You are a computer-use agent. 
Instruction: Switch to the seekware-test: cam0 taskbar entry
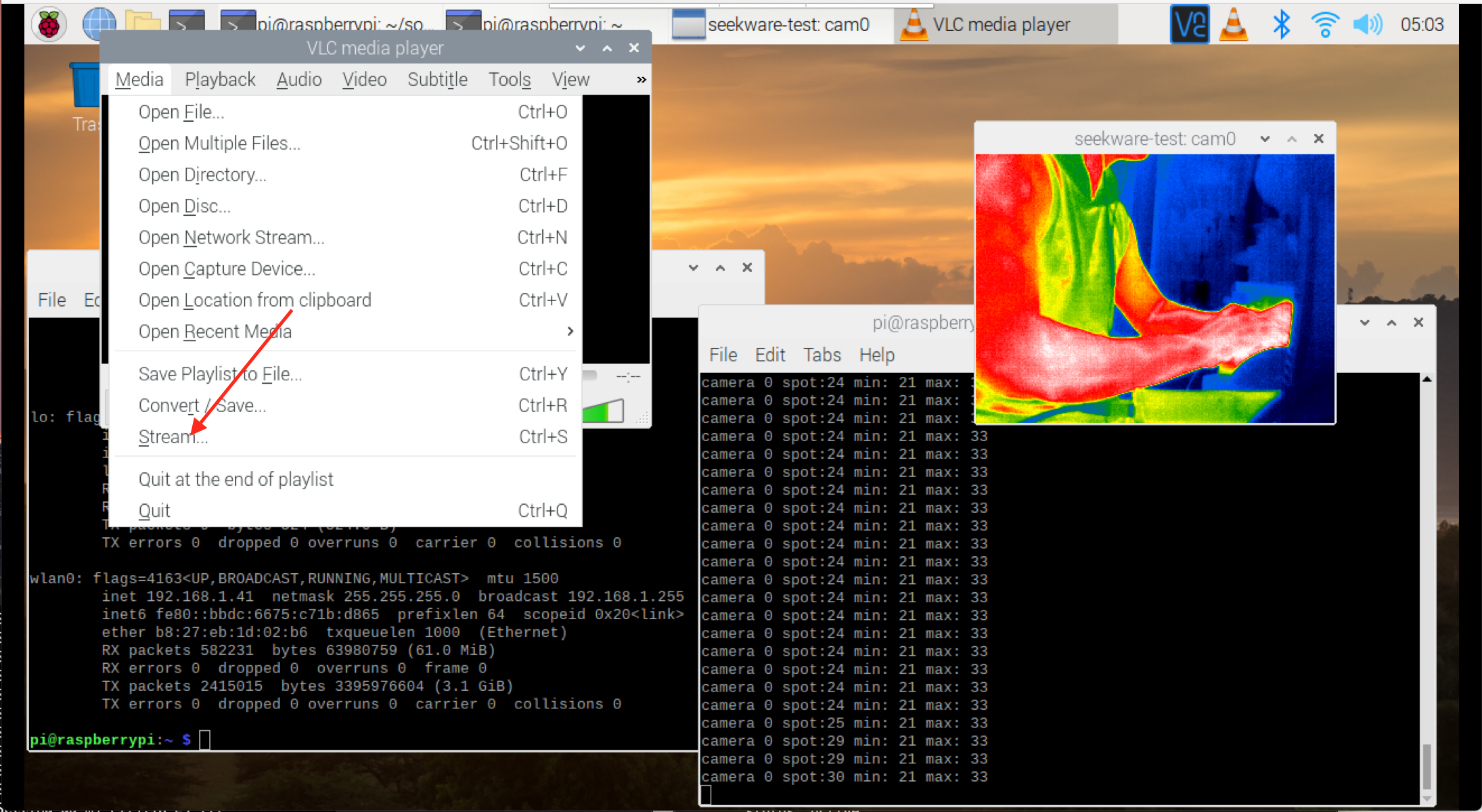780,24
